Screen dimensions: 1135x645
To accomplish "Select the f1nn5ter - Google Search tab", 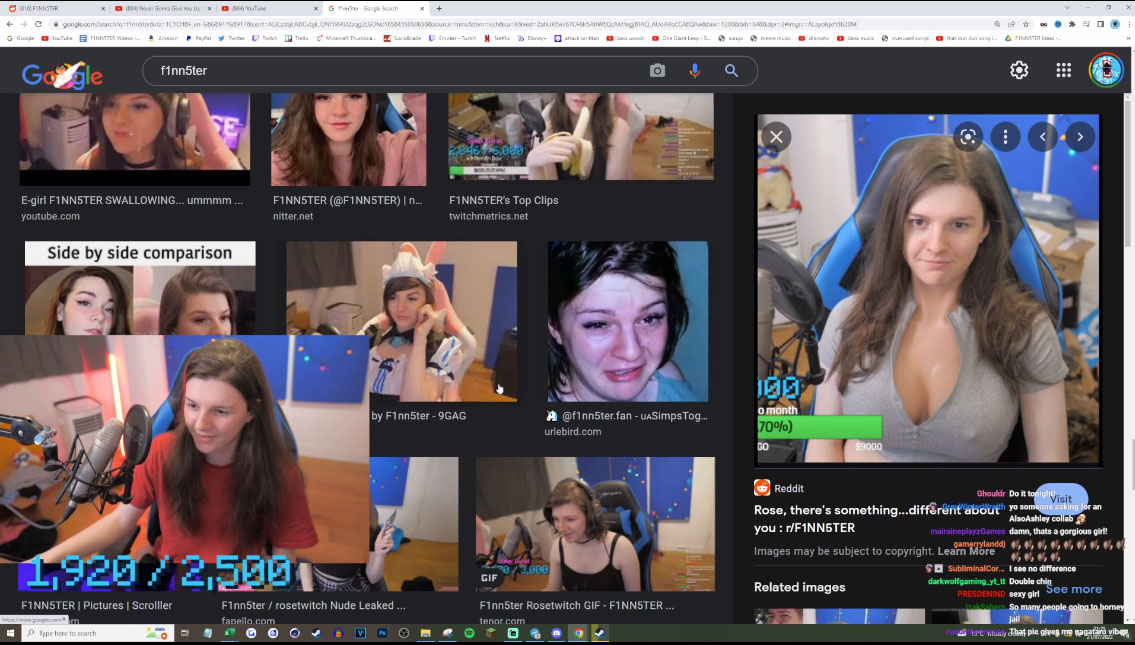I will (375, 9).
